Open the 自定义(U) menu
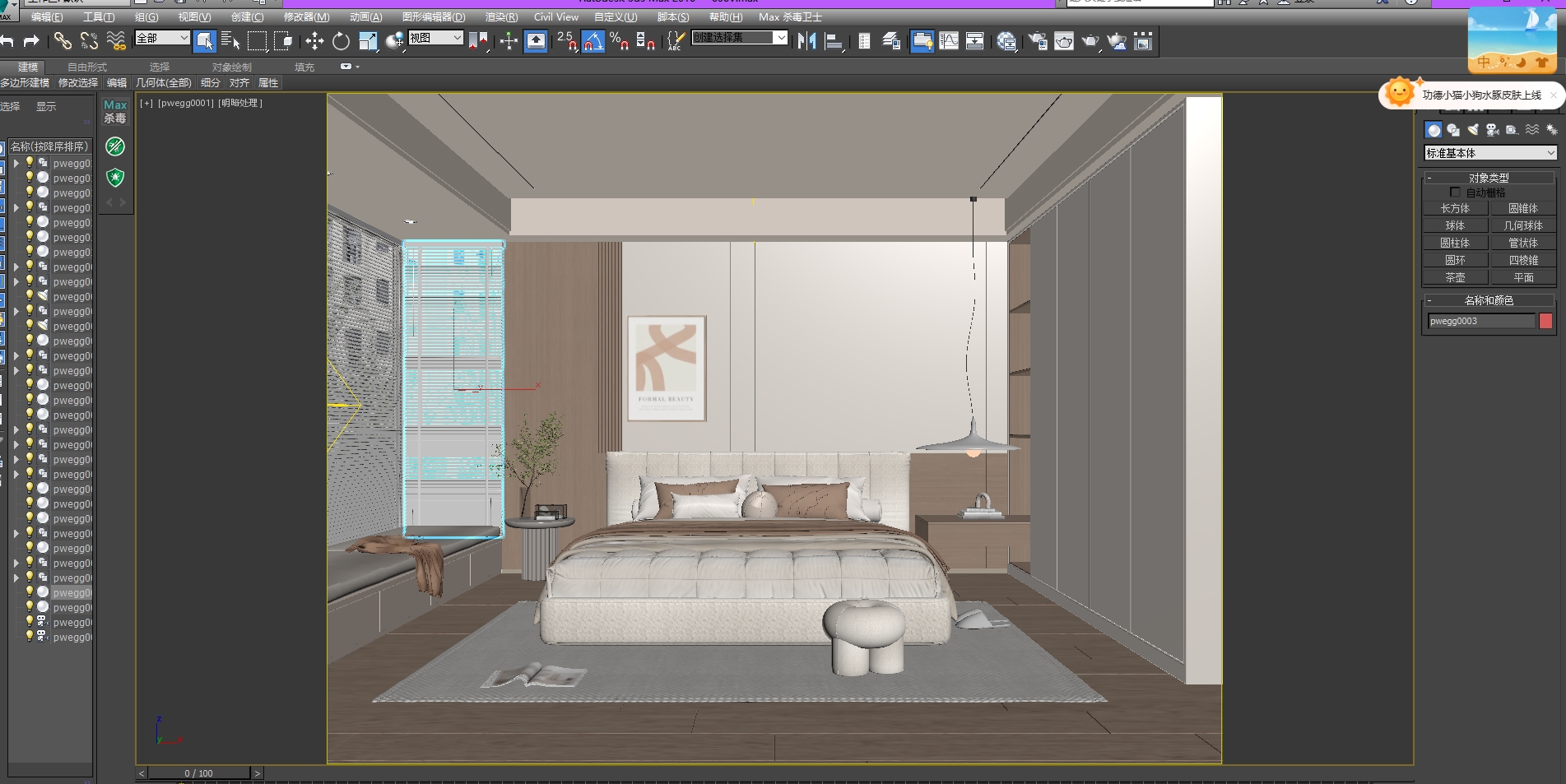The image size is (1566, 784). [x=616, y=17]
